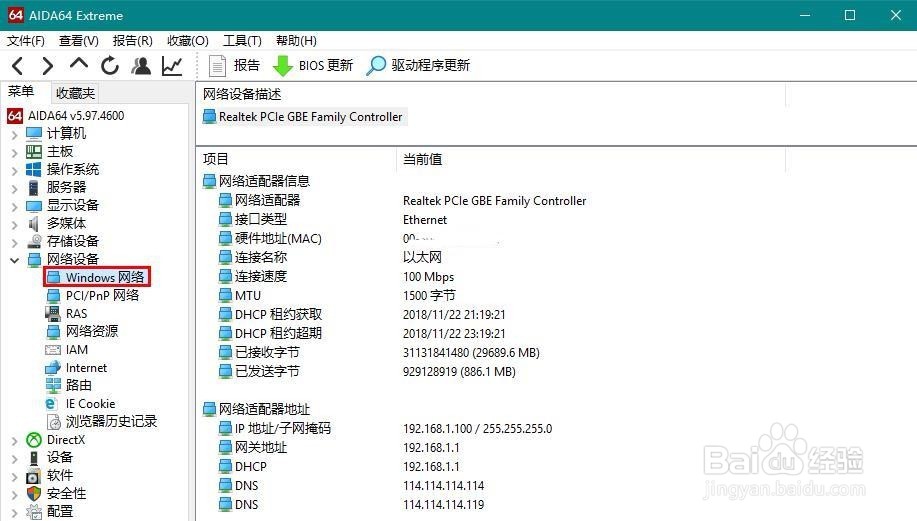Click the 驱动程序更新 toolbar button
This screenshot has width=917, height=521.
pyautogui.click(x=418, y=65)
